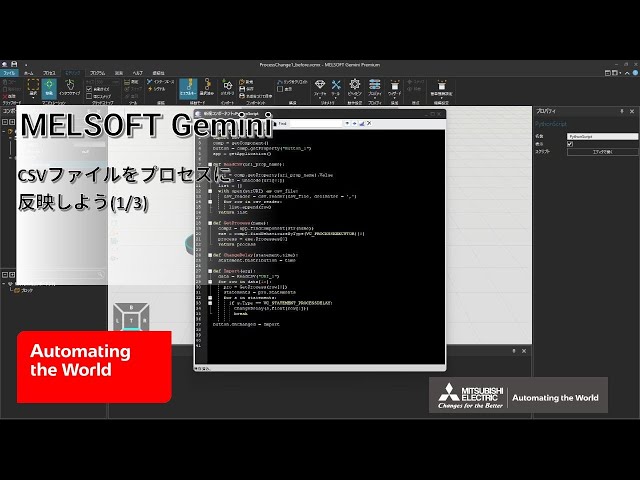Viewport: 640px width, 480px height.
Task: Click the X icon in script editor toolbar
Action: tap(369, 123)
